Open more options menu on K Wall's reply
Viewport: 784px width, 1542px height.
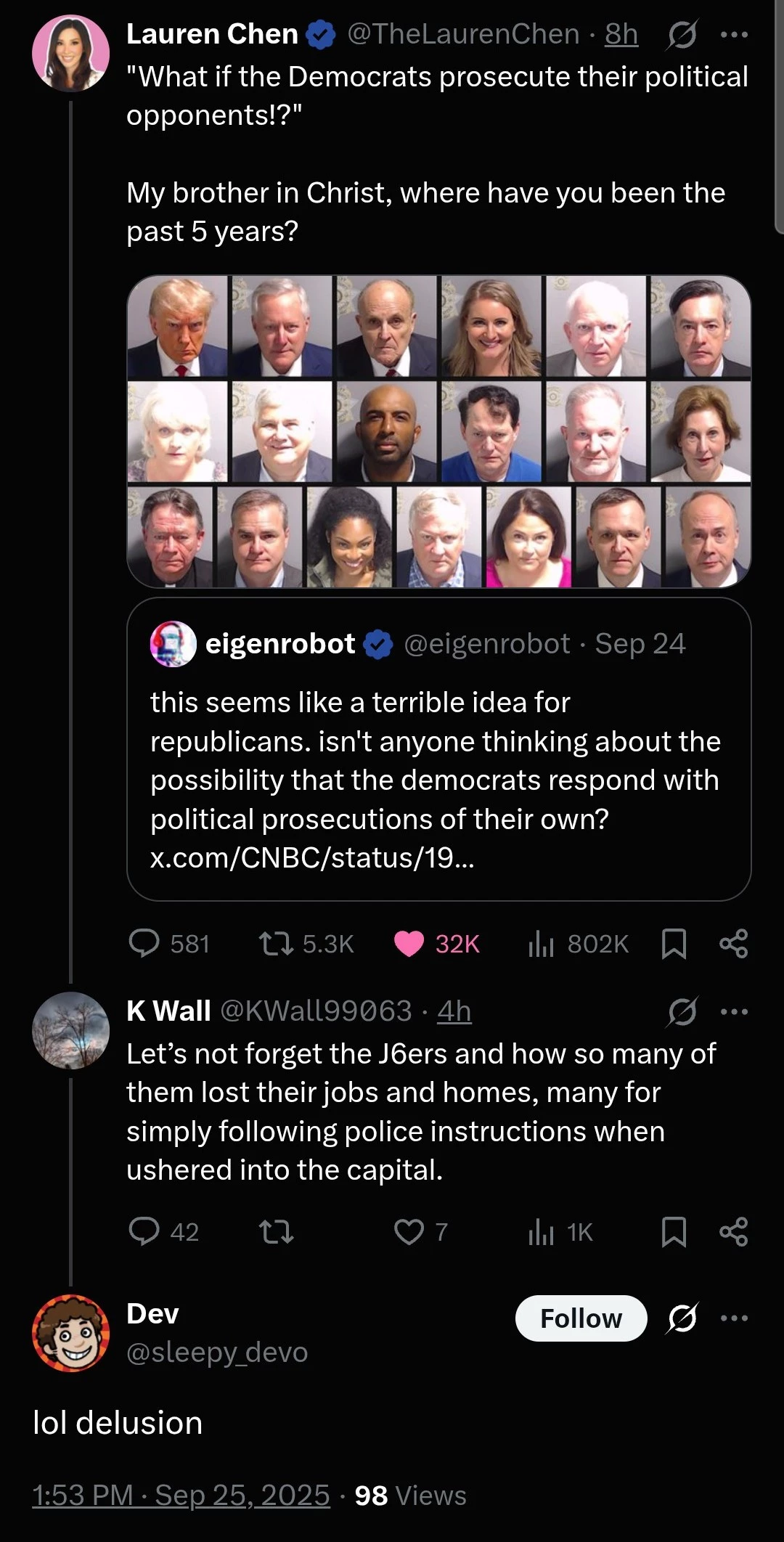[734, 1011]
